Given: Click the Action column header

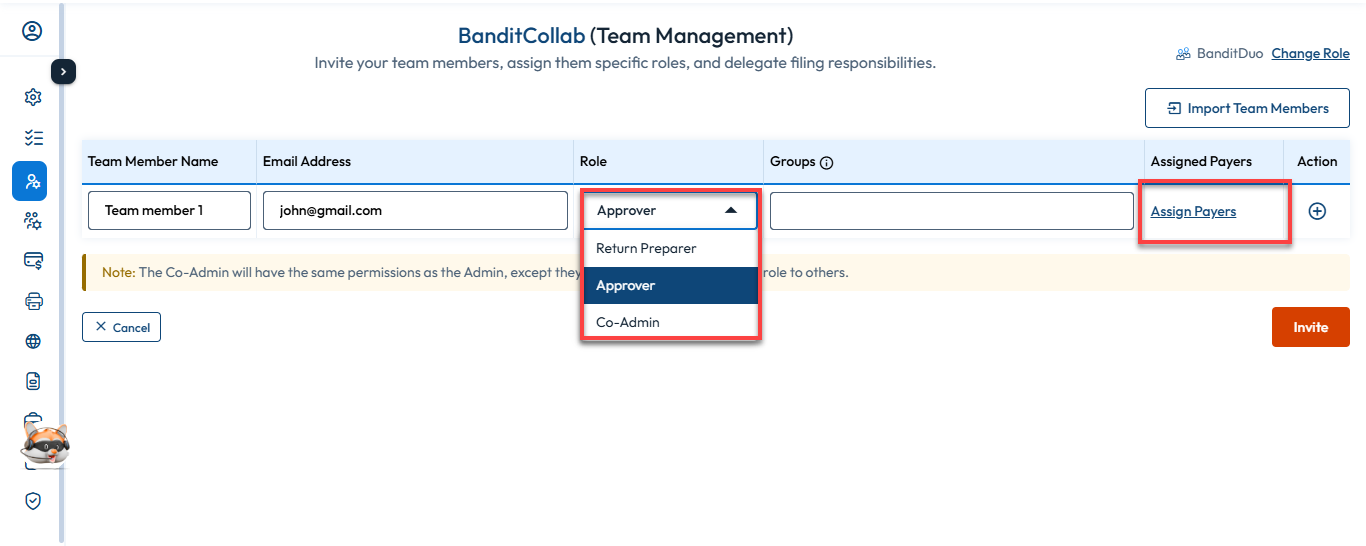Looking at the screenshot, I should click(x=1317, y=161).
